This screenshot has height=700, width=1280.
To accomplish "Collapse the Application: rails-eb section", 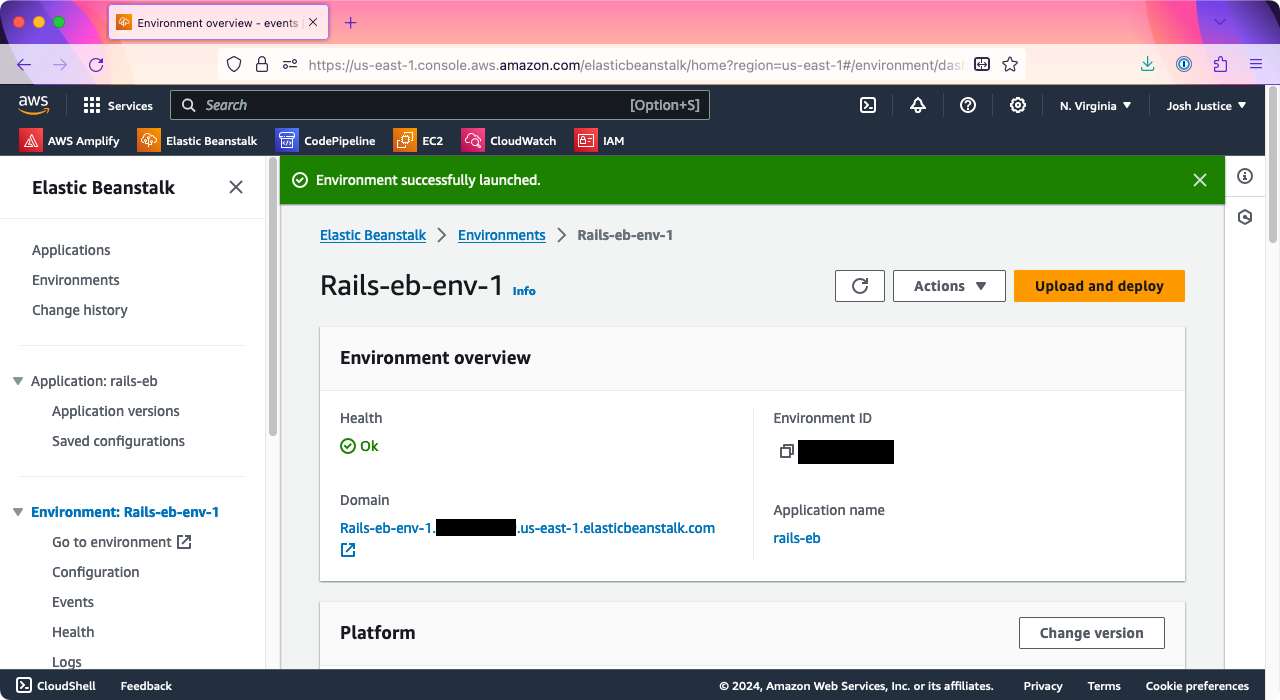I will click(x=18, y=381).
